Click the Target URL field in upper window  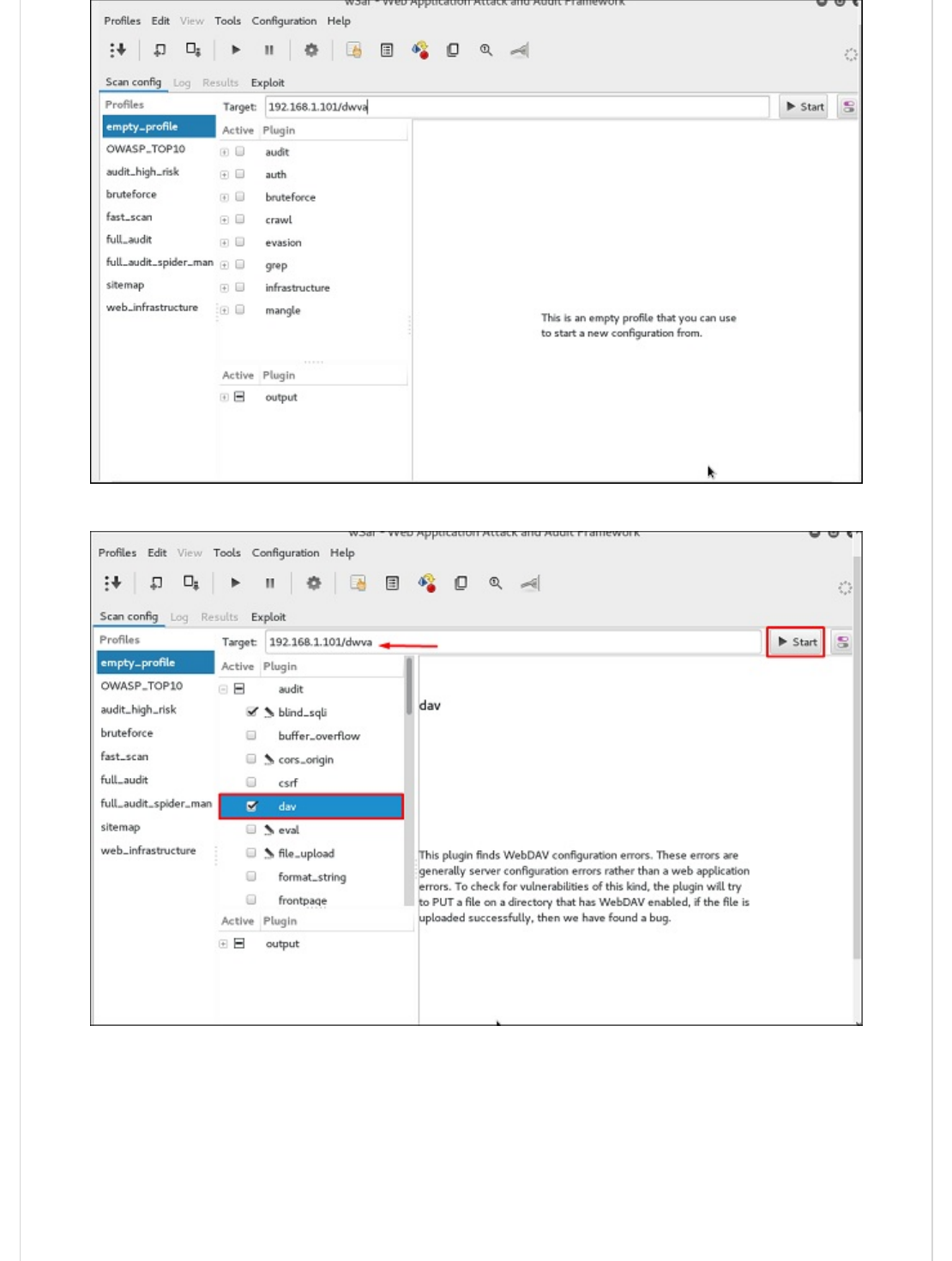(x=517, y=106)
